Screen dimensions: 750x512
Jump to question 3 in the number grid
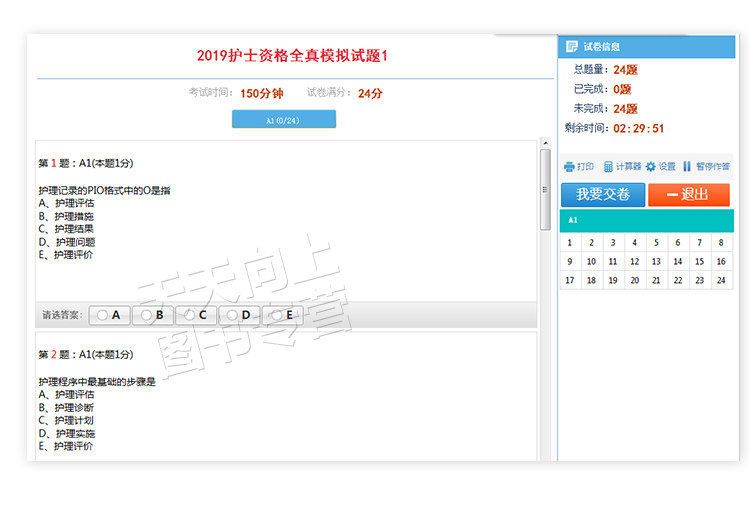[x=613, y=243]
